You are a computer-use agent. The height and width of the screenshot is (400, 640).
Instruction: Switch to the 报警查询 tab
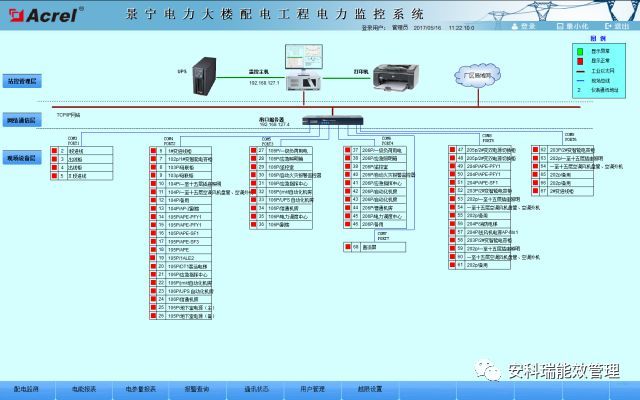pyautogui.click(x=196, y=388)
